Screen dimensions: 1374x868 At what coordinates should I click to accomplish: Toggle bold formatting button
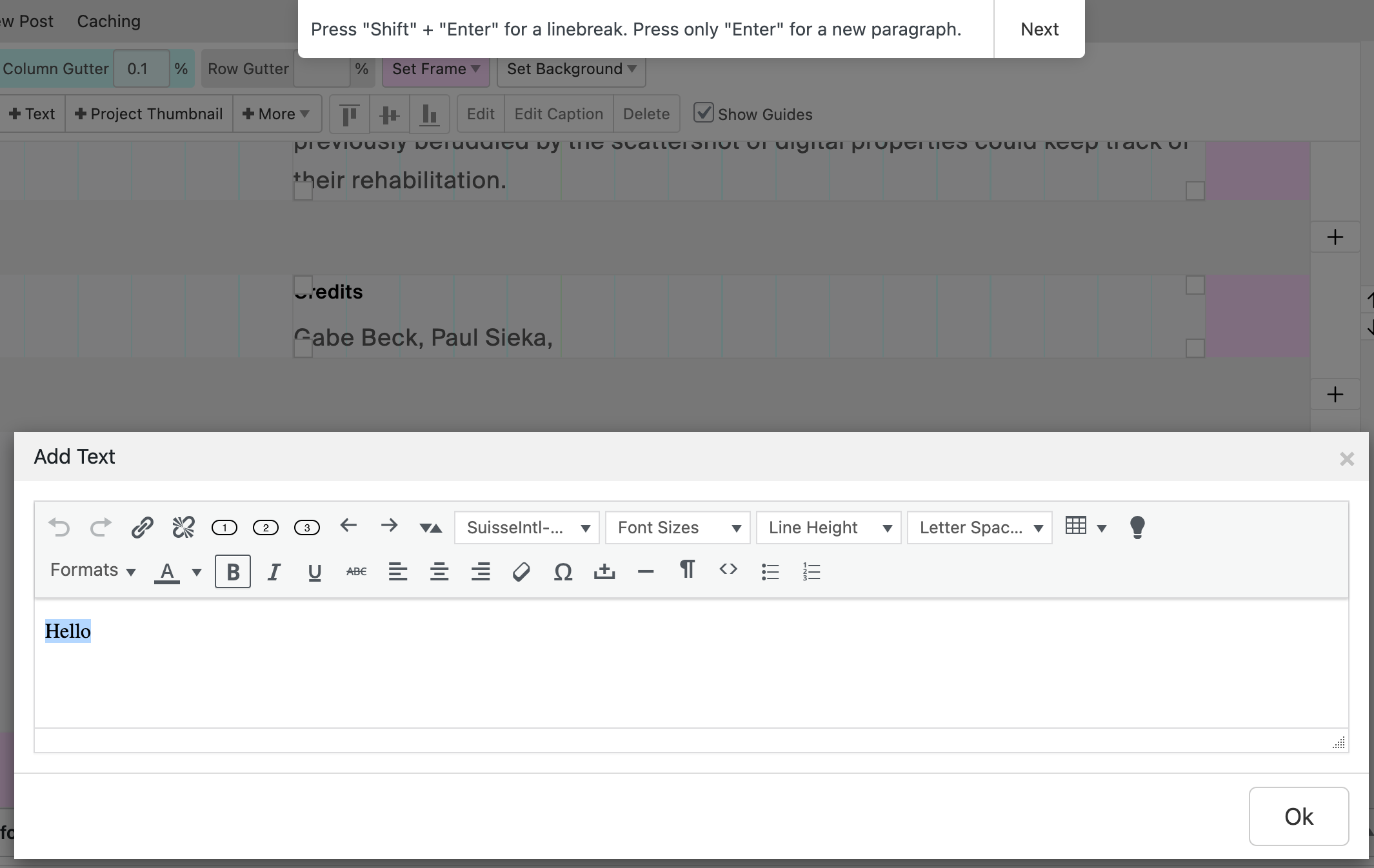(x=233, y=571)
